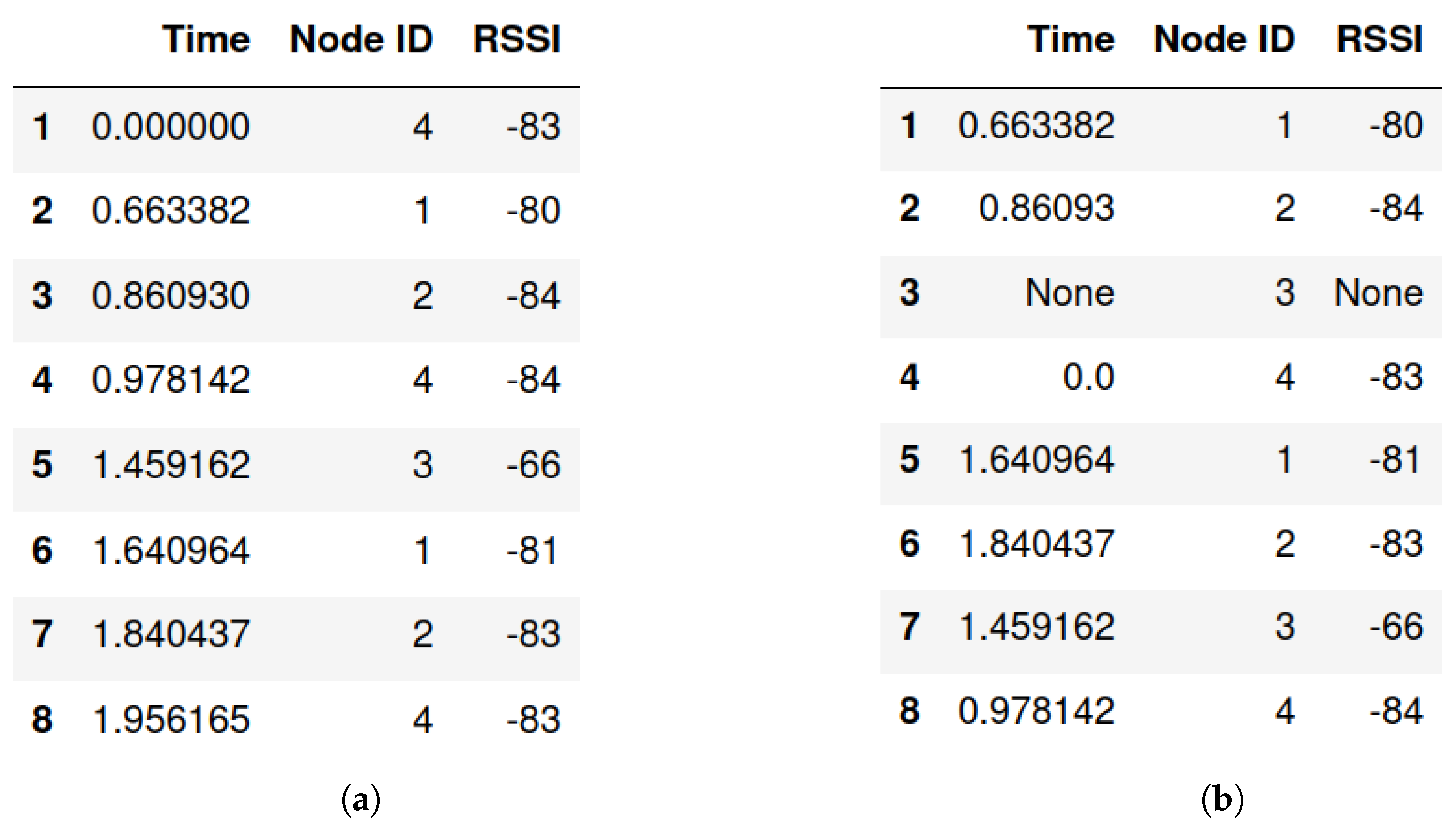Click the RSSI column header in table (a)
Viewport: 1456px width, 827px height.
[517, 40]
